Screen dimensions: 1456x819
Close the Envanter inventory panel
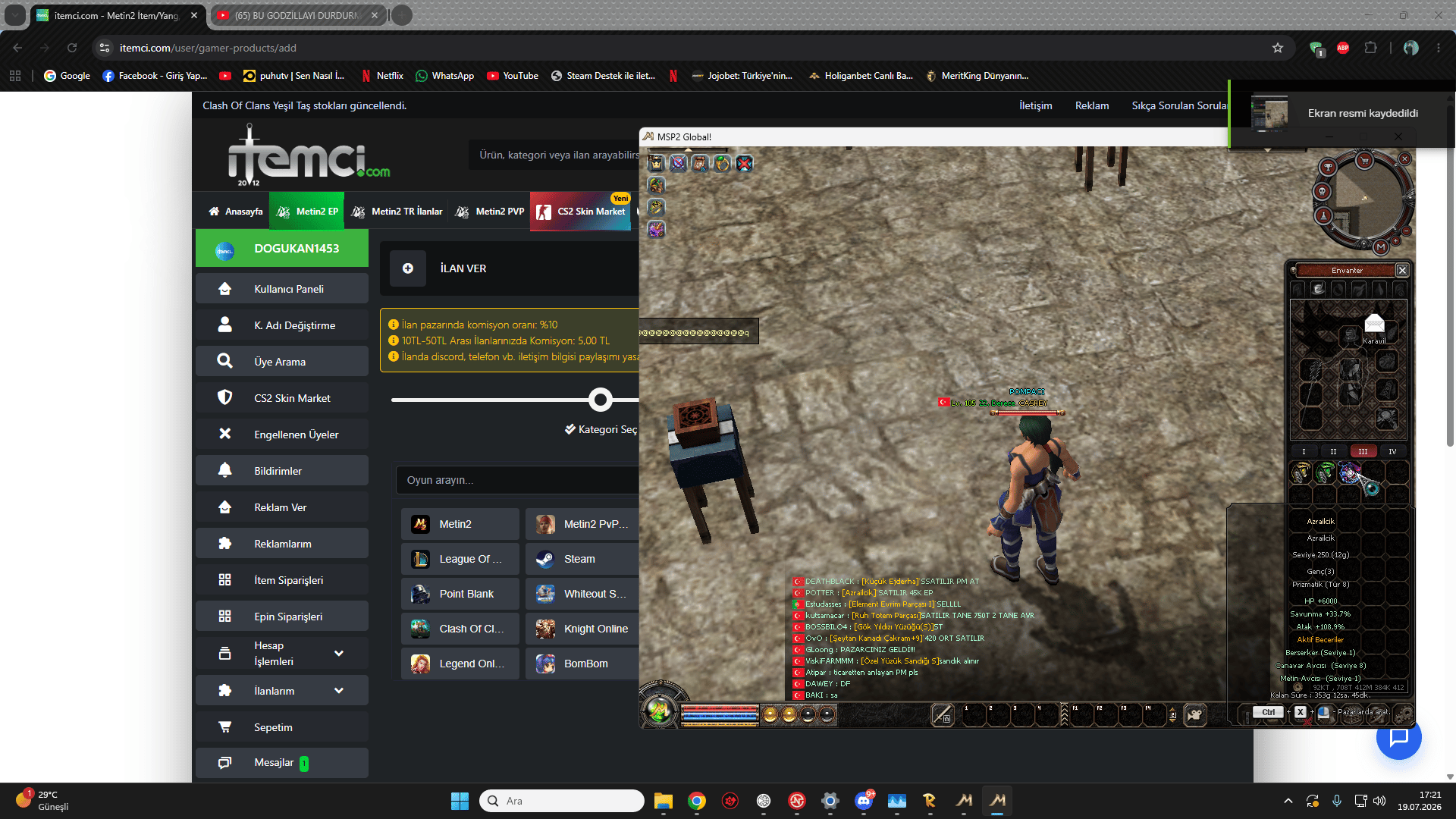[1402, 270]
